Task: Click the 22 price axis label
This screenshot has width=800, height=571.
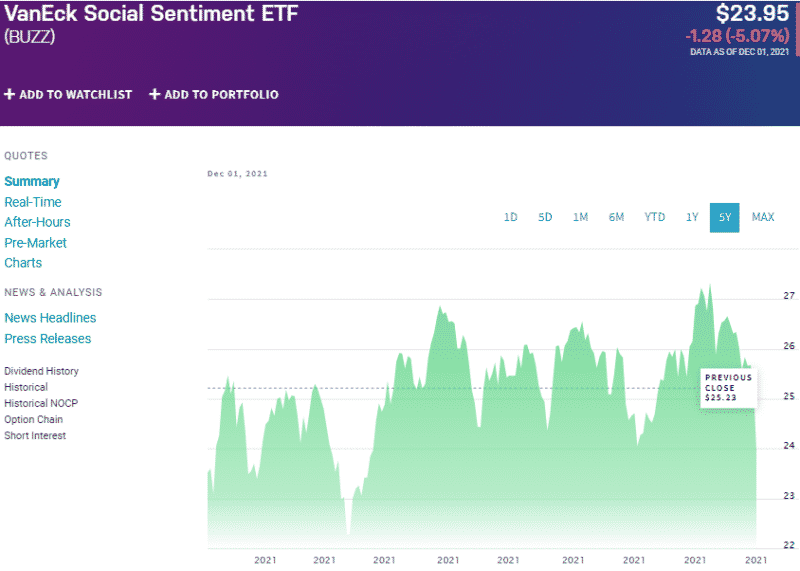Action: pyautogui.click(x=789, y=544)
